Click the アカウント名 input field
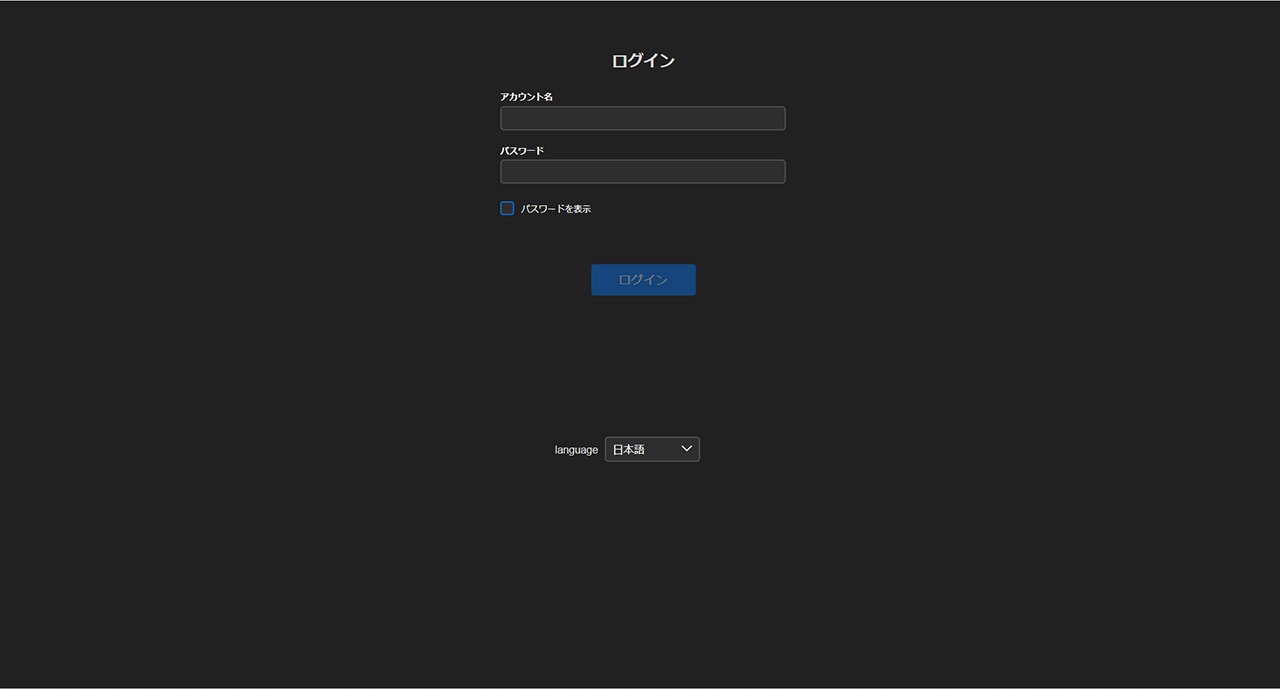This screenshot has width=1280, height=689. [x=642, y=118]
